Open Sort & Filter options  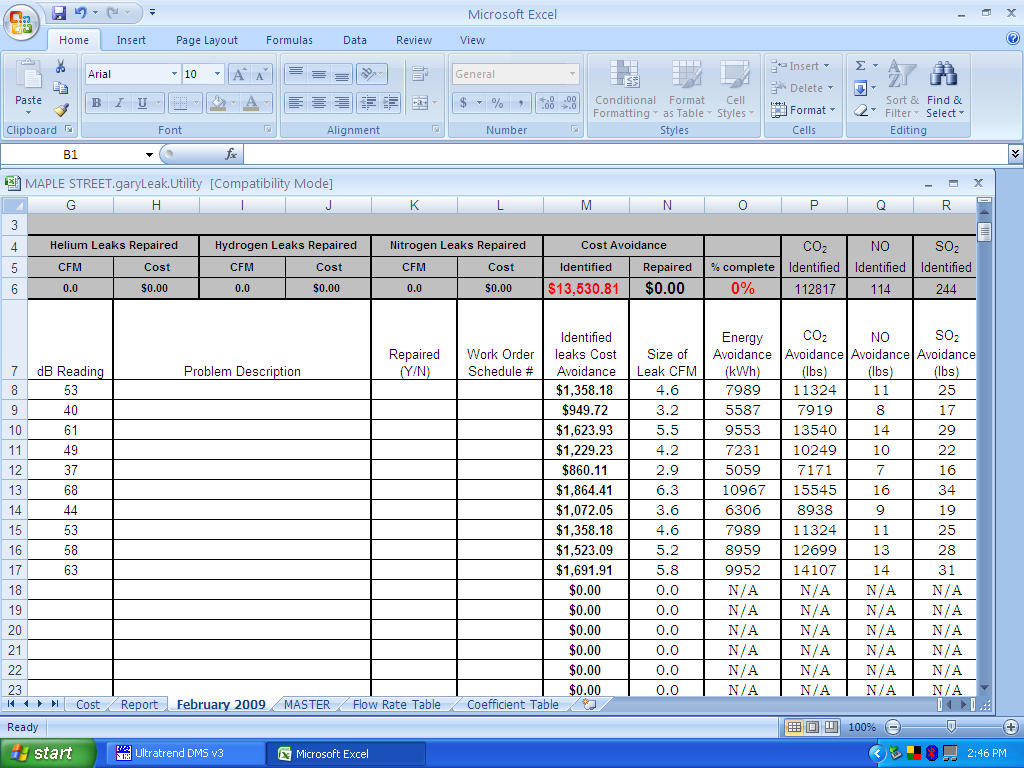tap(903, 91)
